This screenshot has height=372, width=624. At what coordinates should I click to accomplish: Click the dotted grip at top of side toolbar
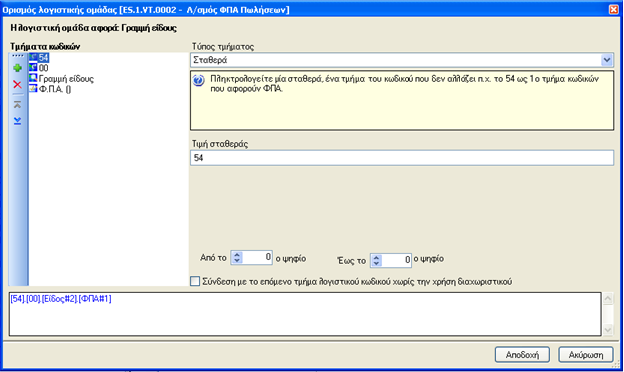click(x=17, y=56)
